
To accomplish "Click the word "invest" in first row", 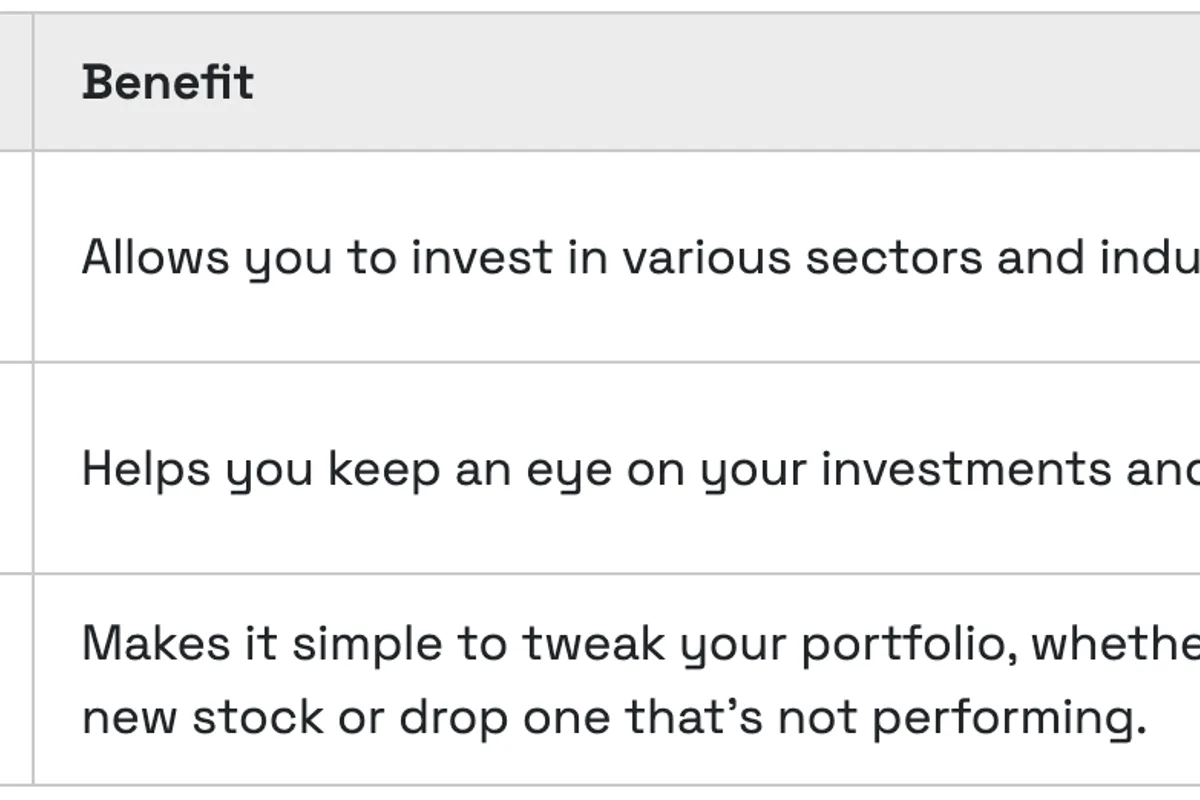I will 482,258.
